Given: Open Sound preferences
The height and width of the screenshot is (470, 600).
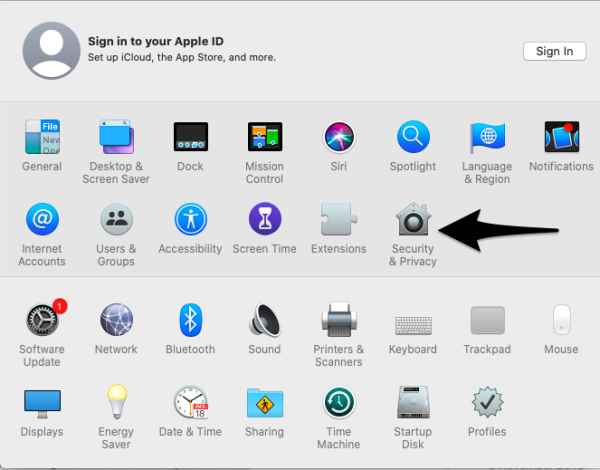Looking at the screenshot, I should tap(265, 320).
